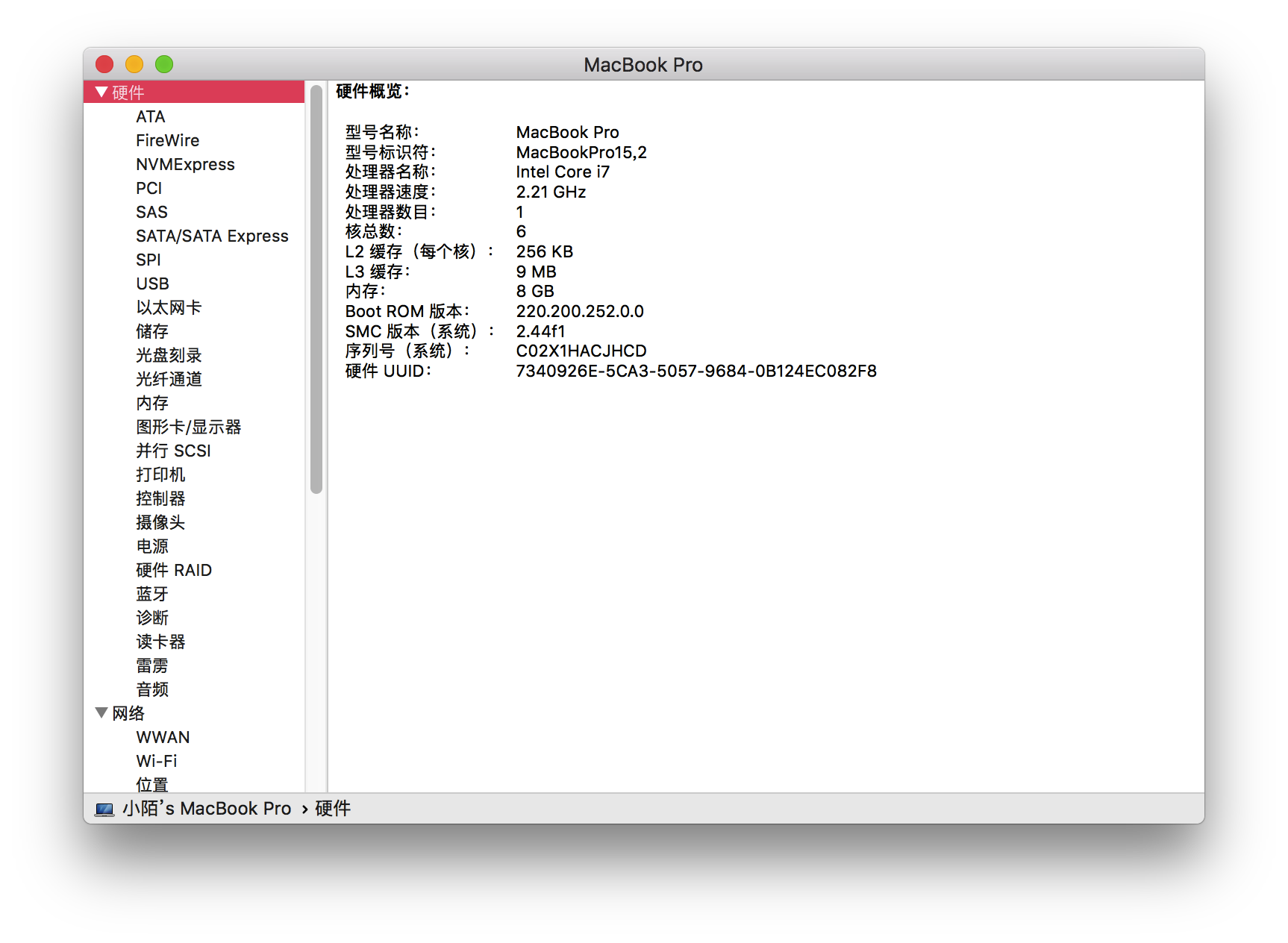Select FireWire in the sidebar
Viewport: 1288px width, 943px height.
click(x=168, y=140)
